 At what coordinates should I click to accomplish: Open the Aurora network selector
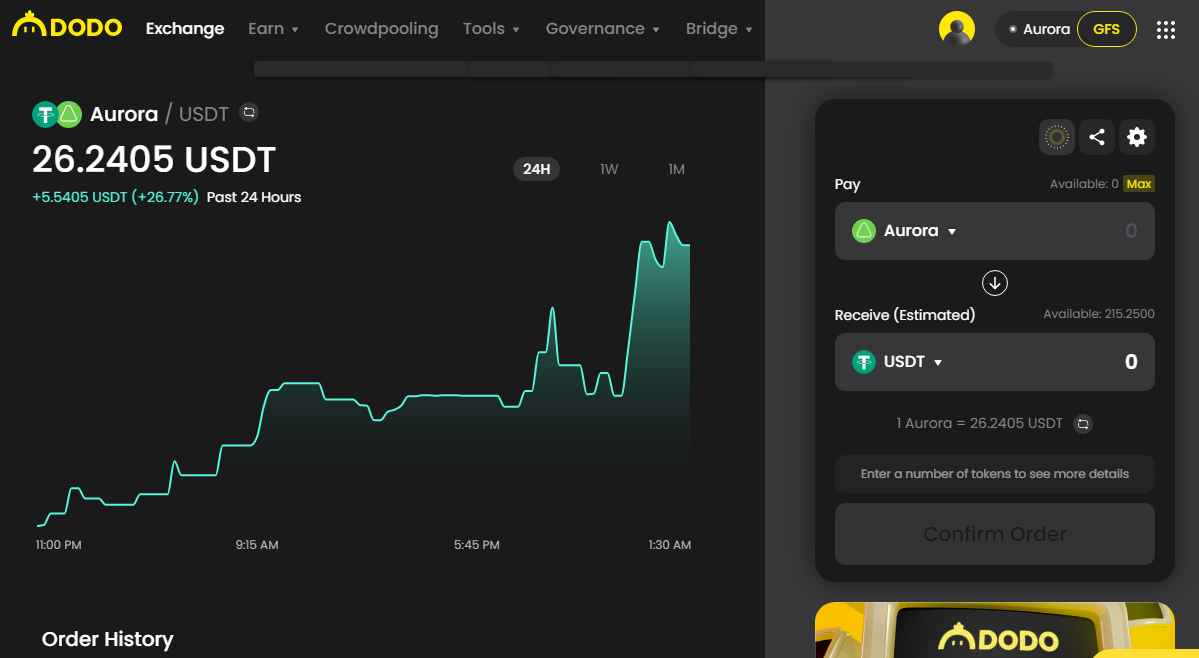1039,29
